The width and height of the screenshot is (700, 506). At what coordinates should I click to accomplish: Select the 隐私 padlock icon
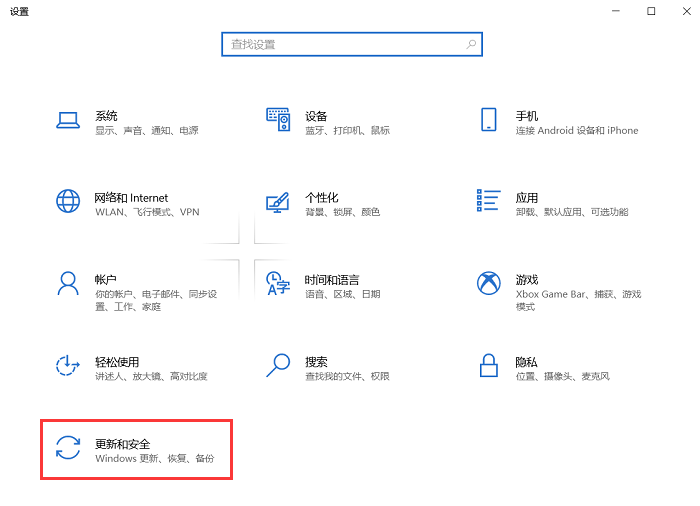pos(488,365)
